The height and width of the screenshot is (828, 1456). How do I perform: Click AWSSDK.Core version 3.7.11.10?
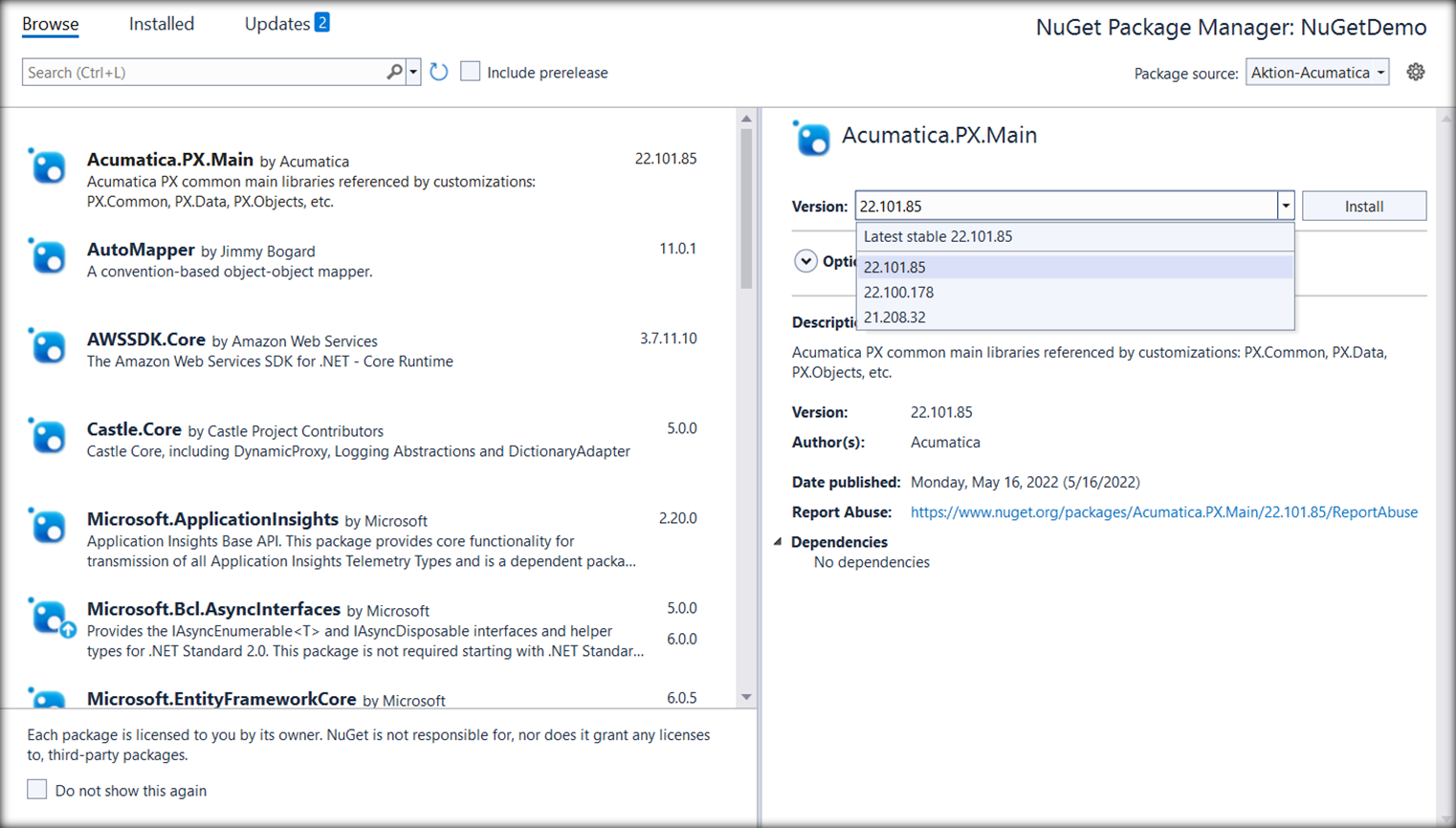coord(668,338)
